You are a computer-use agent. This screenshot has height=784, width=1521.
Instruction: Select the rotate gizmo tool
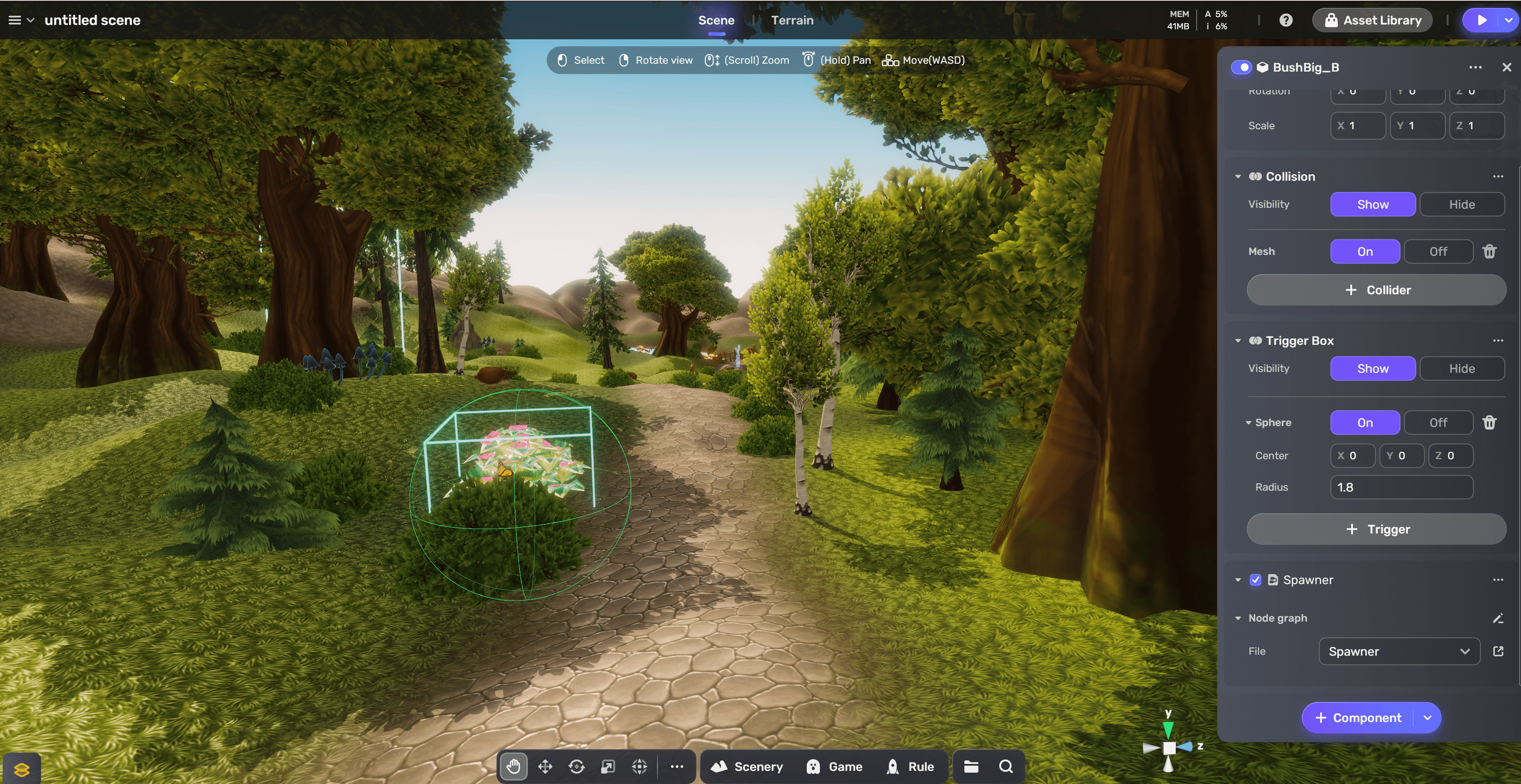(x=576, y=766)
